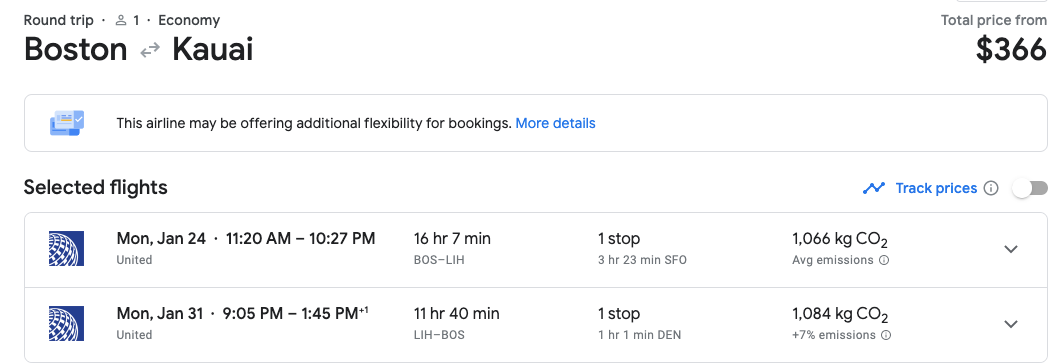Open More details about booking flexibility
Screen dimensions: 1052x364
555,123
